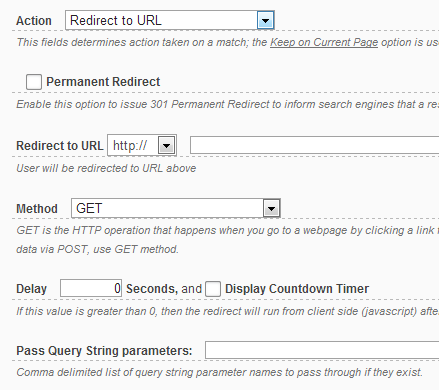Open the Method dropdown arrow button
The height and width of the screenshot is (390, 439).
click(271, 208)
